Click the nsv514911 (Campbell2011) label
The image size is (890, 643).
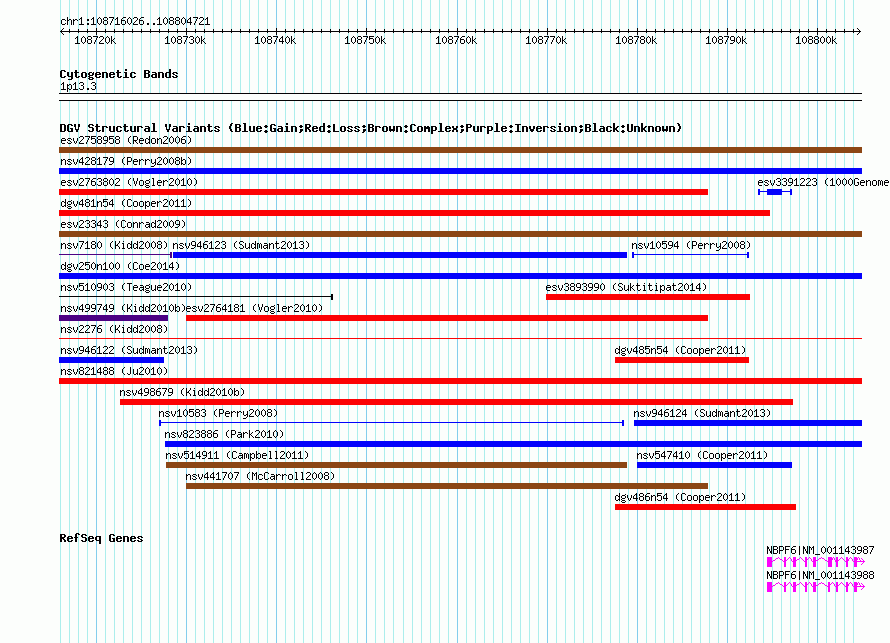point(237,455)
